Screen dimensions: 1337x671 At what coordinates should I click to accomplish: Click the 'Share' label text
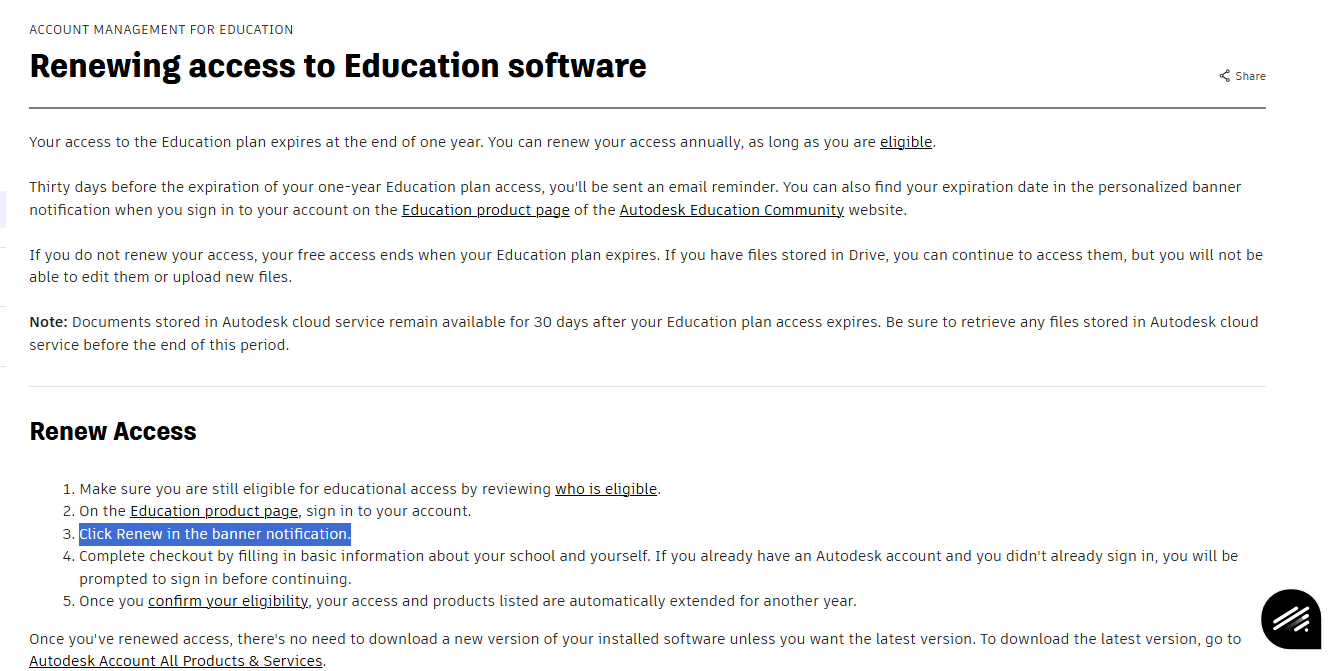1250,76
